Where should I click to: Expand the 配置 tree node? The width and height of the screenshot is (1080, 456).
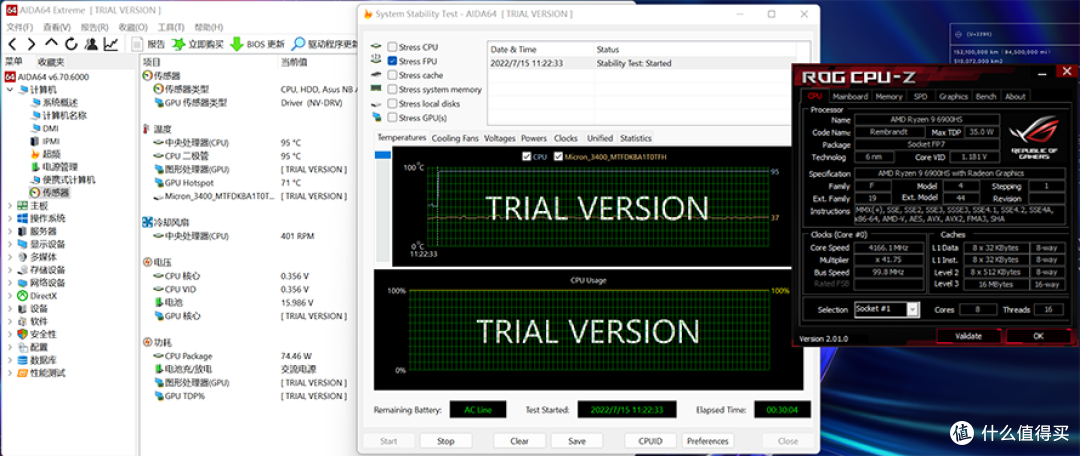pyautogui.click(x=10, y=347)
